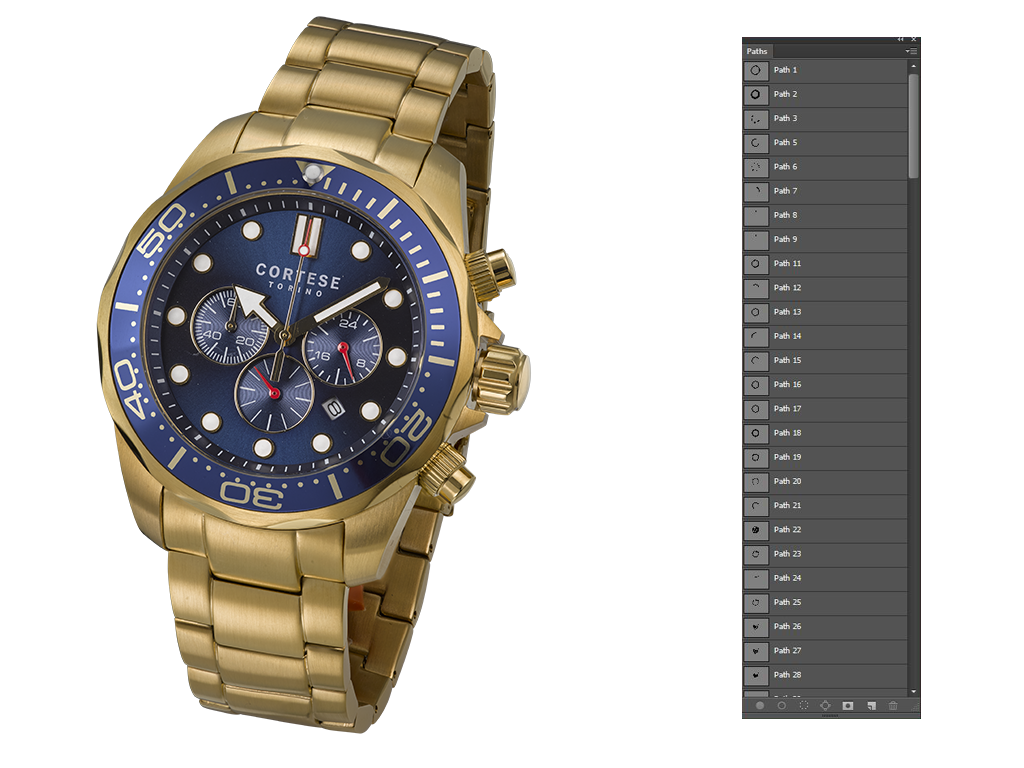Image resolution: width=1024 pixels, height=768 pixels.
Task: Load path as a selection icon
Action: (x=804, y=705)
